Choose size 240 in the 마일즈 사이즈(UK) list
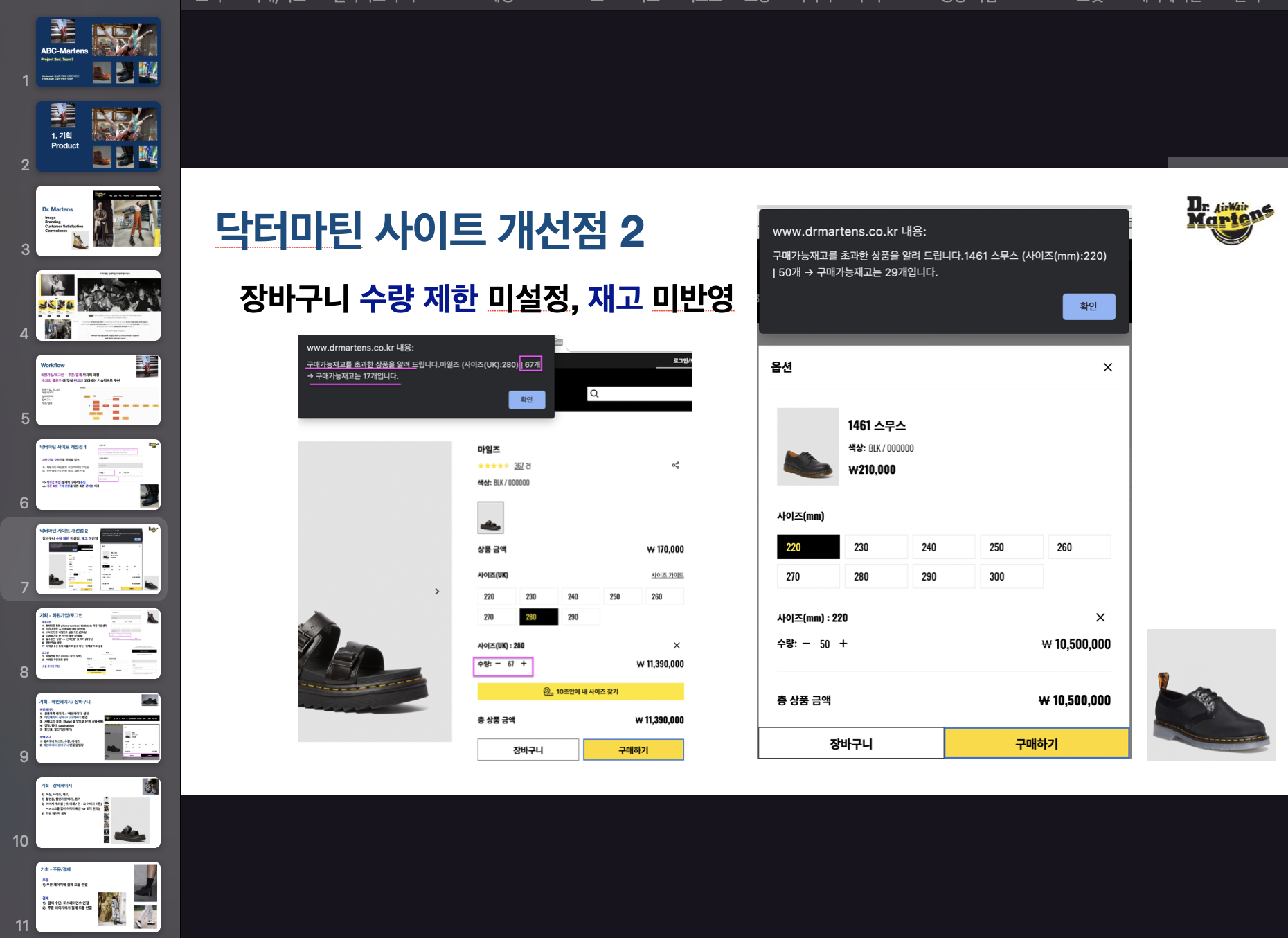This screenshot has height=938, width=1288. click(580, 596)
